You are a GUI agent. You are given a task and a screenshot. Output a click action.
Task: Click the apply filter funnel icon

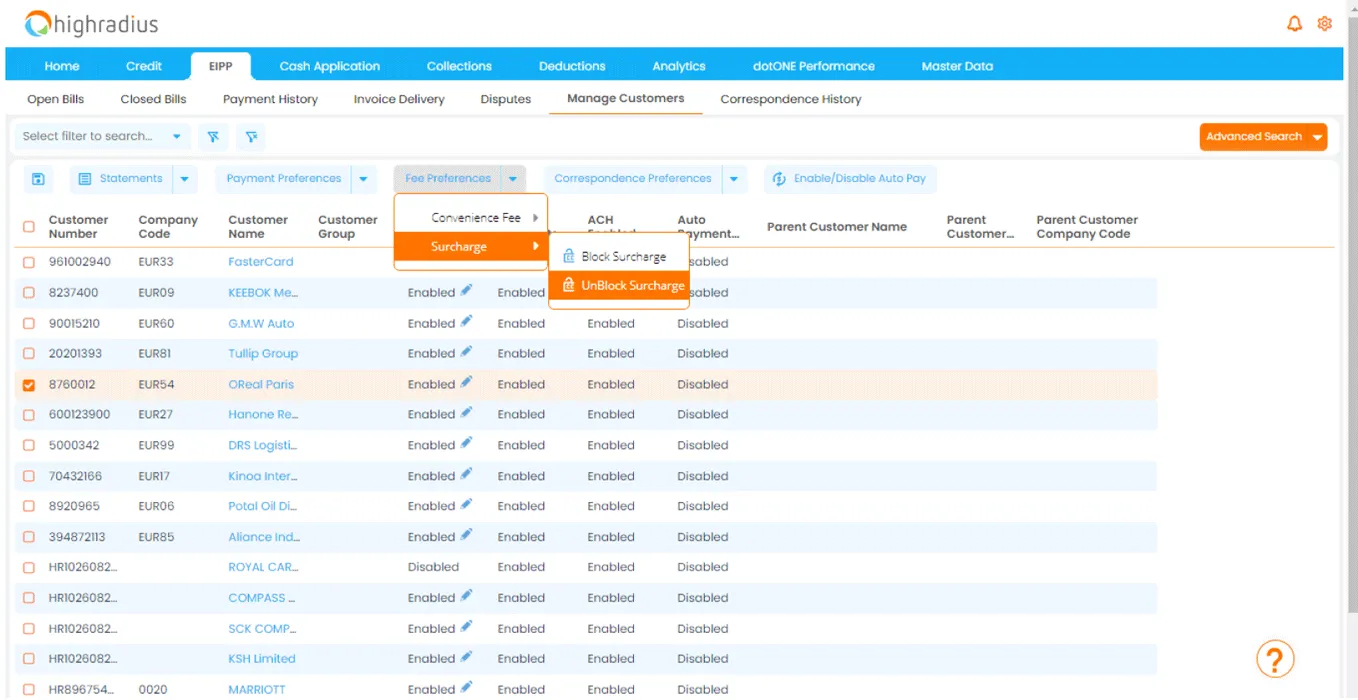213,137
